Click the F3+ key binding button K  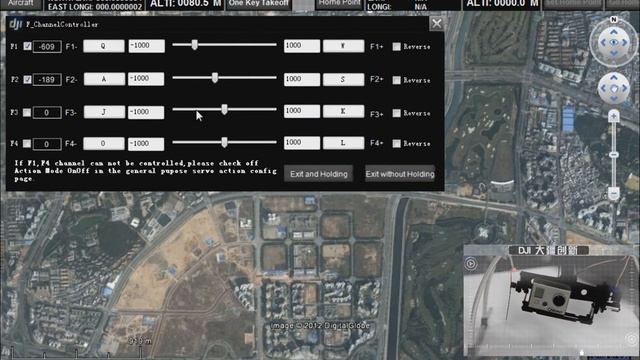point(343,111)
